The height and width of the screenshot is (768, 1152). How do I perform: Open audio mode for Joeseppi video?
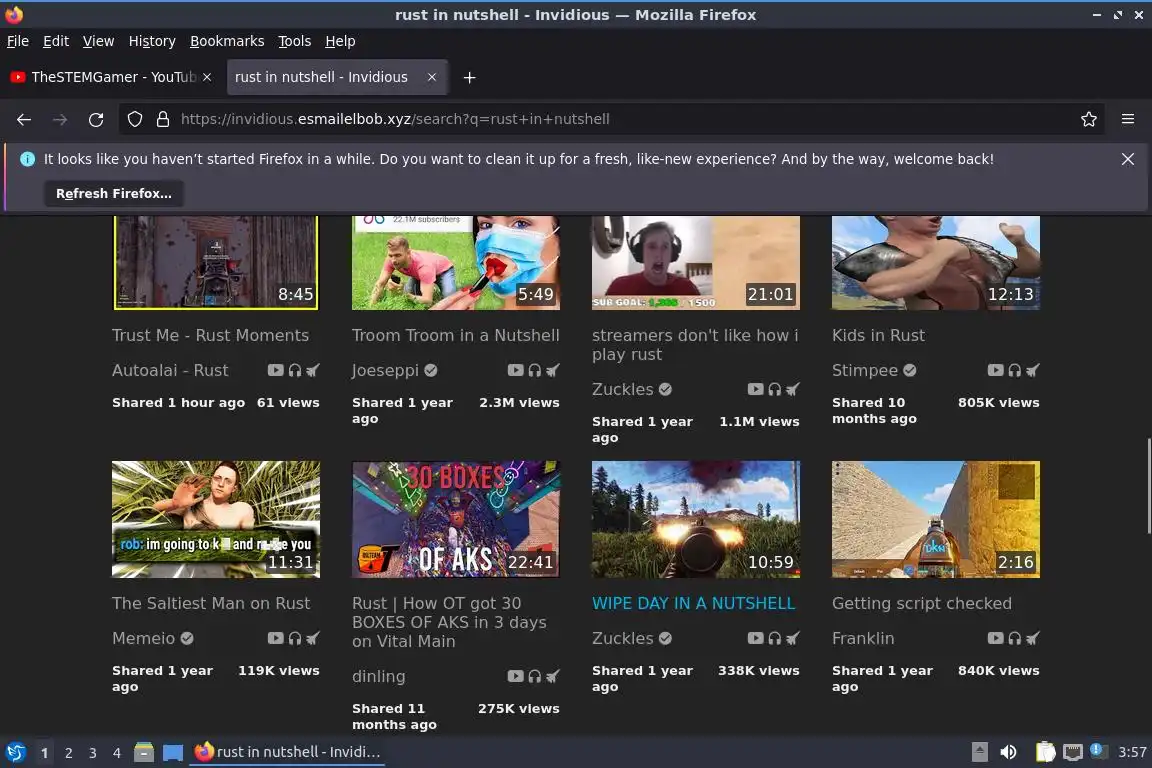pyautogui.click(x=535, y=370)
